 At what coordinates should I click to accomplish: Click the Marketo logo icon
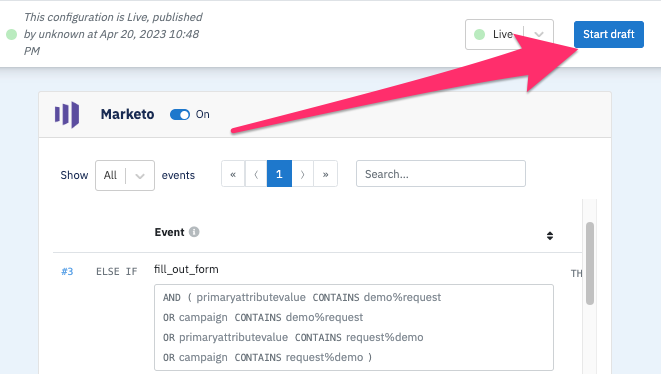(67, 114)
